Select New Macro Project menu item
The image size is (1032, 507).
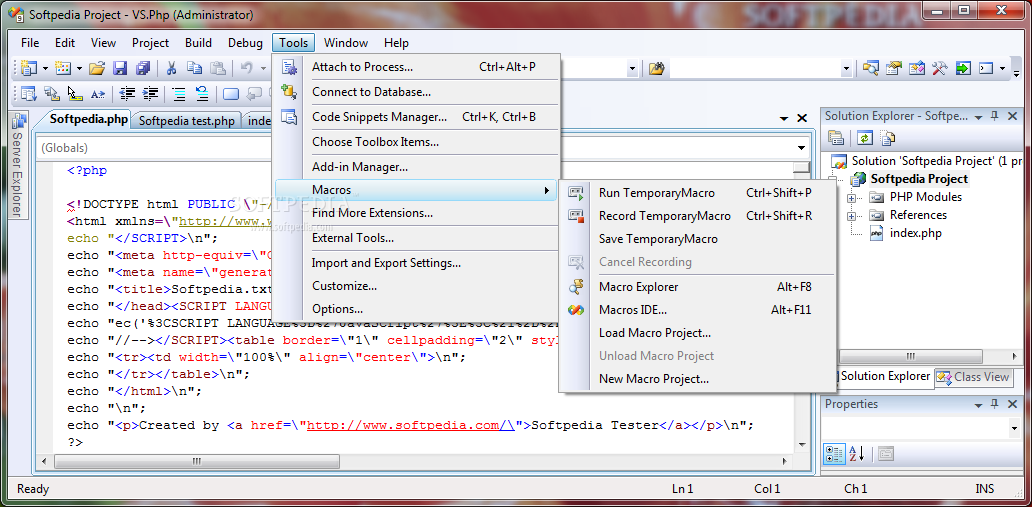(x=698, y=379)
